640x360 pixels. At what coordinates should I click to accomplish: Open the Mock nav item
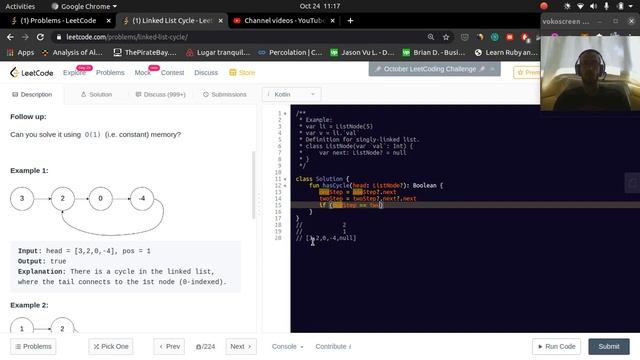coord(143,73)
